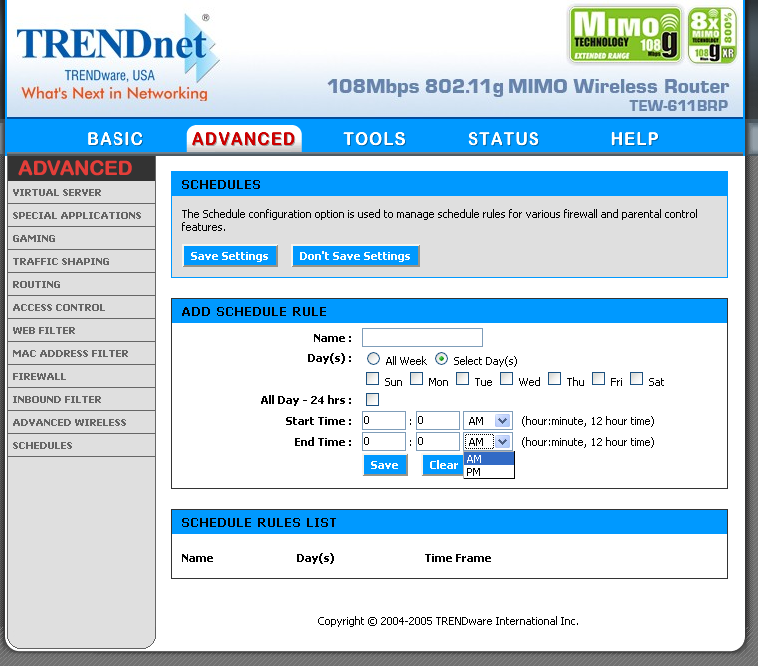
Task: Click the Clear button
Action: point(443,465)
